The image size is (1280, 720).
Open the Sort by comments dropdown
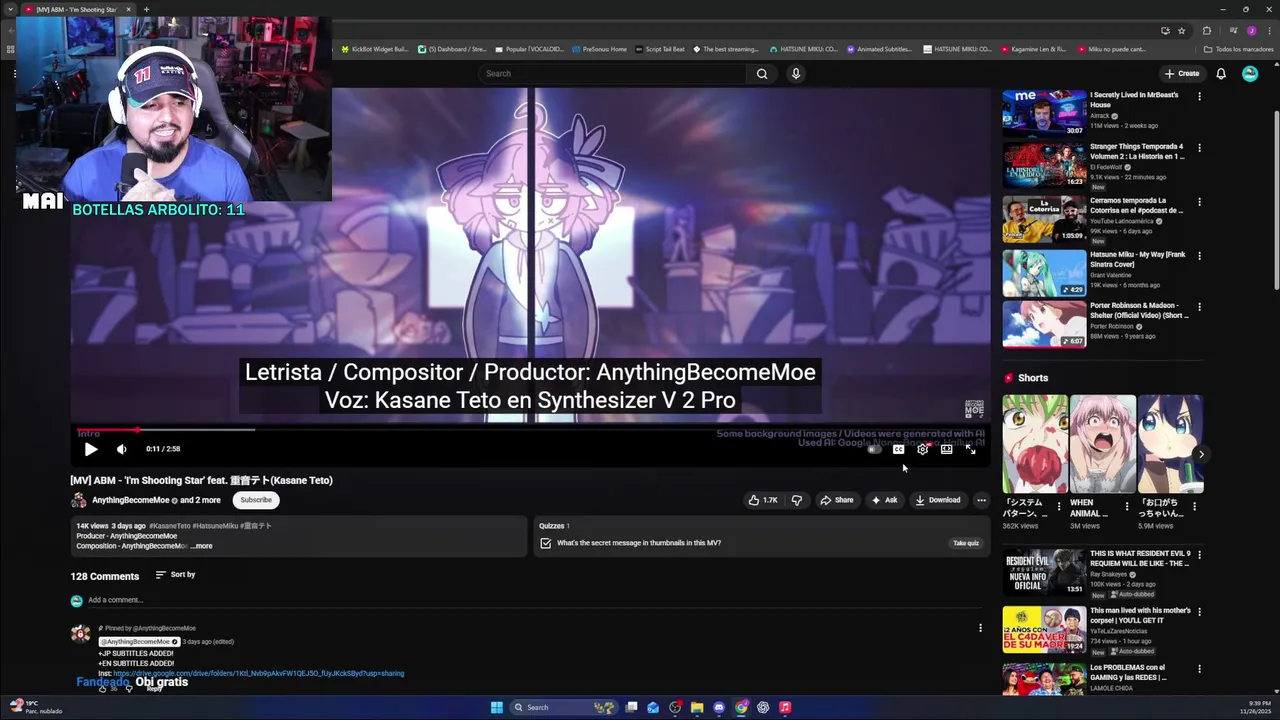click(x=175, y=575)
